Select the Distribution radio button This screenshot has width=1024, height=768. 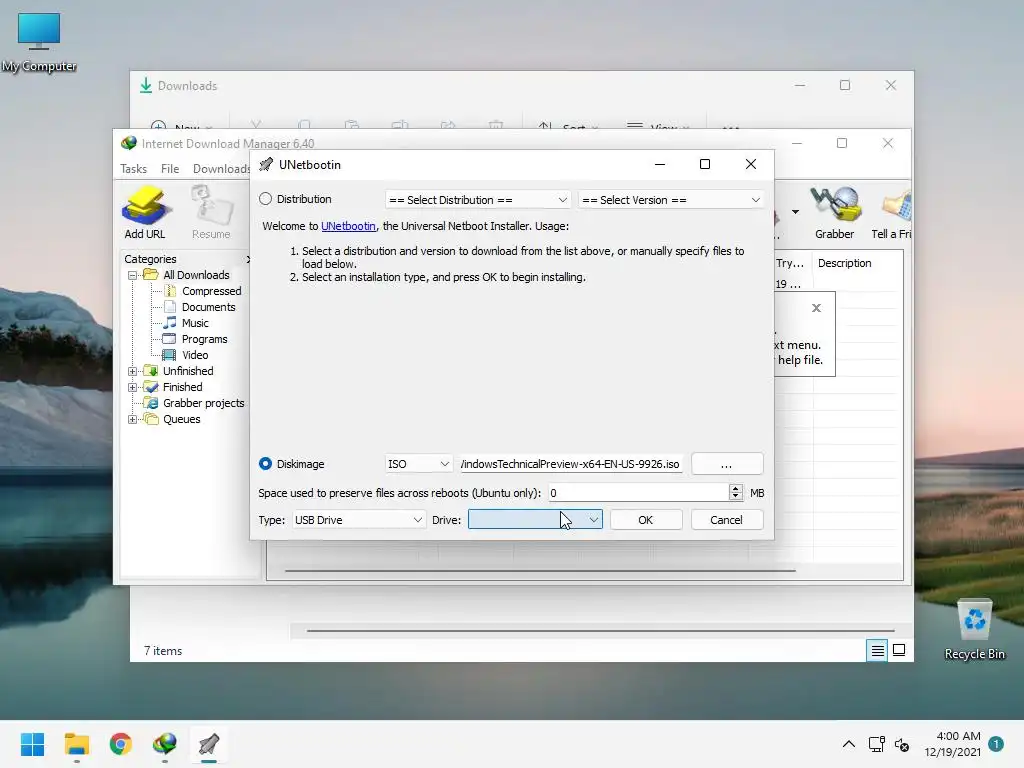click(x=265, y=199)
